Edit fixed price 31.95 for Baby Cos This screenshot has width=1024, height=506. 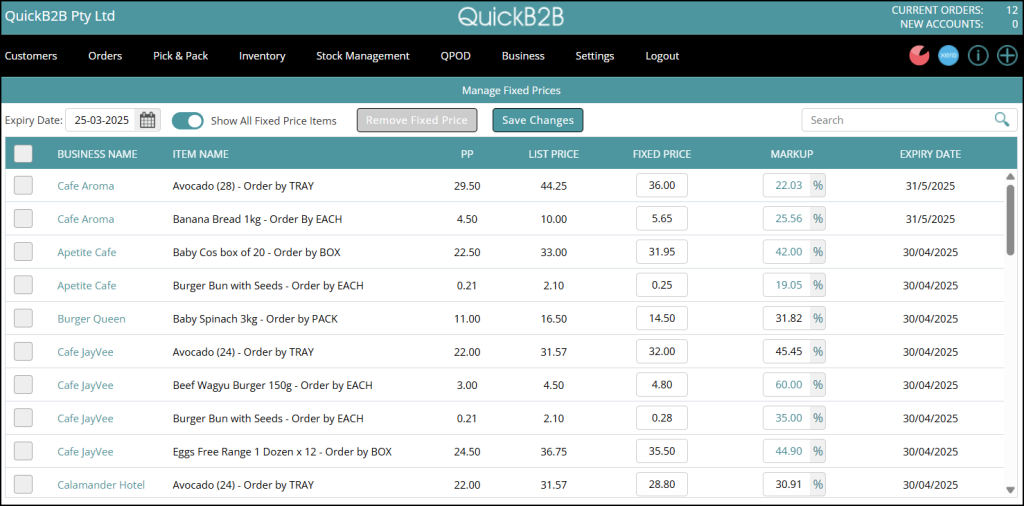(x=662, y=252)
